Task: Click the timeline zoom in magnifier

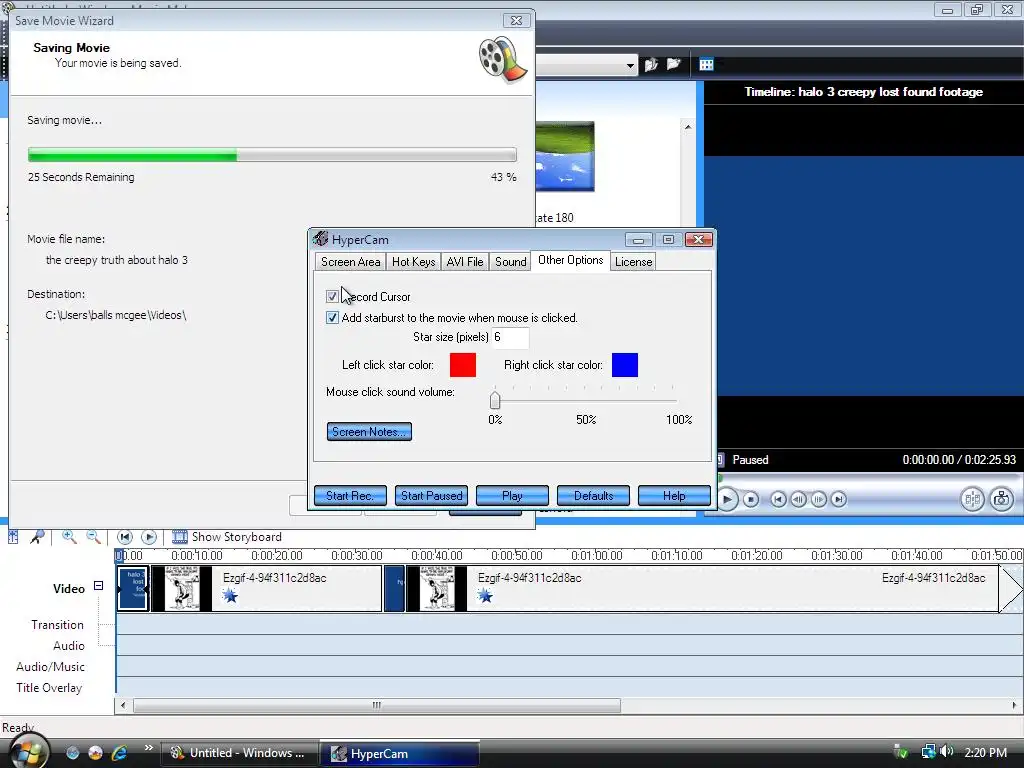Action: (x=69, y=537)
